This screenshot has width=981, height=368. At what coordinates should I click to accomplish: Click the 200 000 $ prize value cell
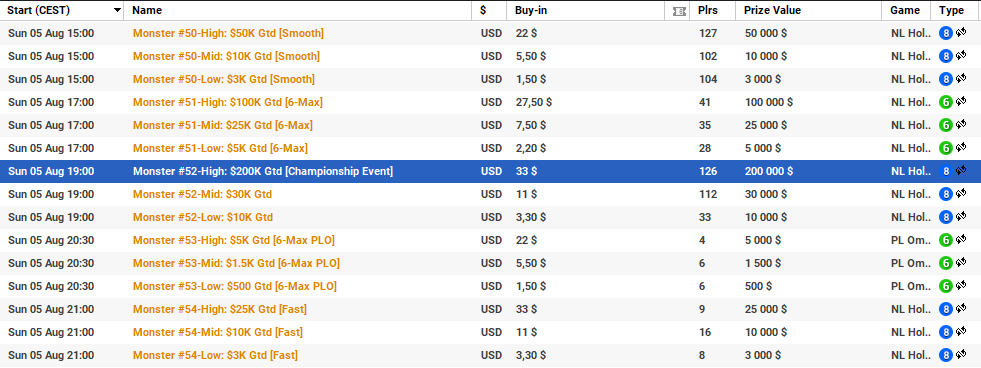(x=769, y=171)
